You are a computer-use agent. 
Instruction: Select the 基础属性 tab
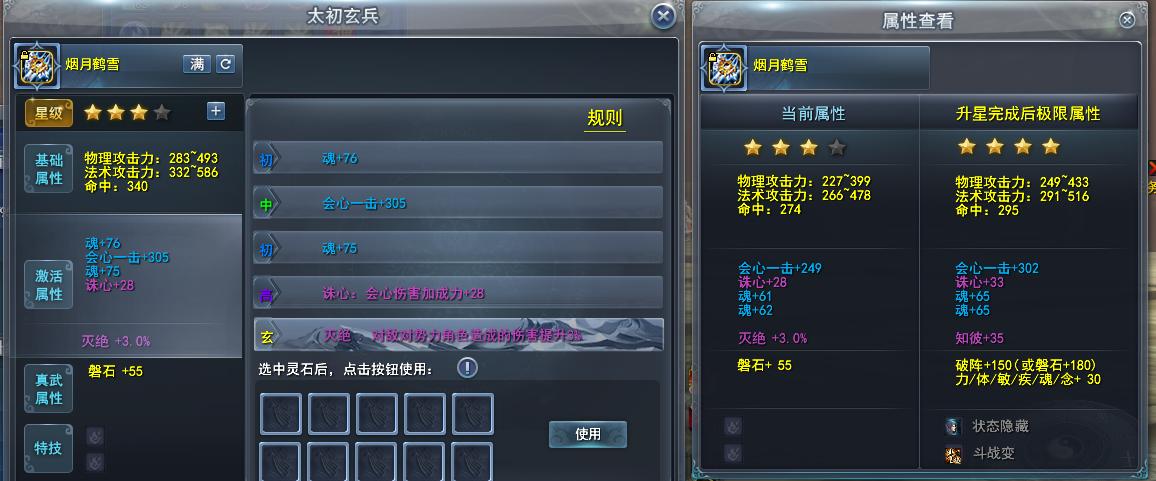click(x=49, y=169)
